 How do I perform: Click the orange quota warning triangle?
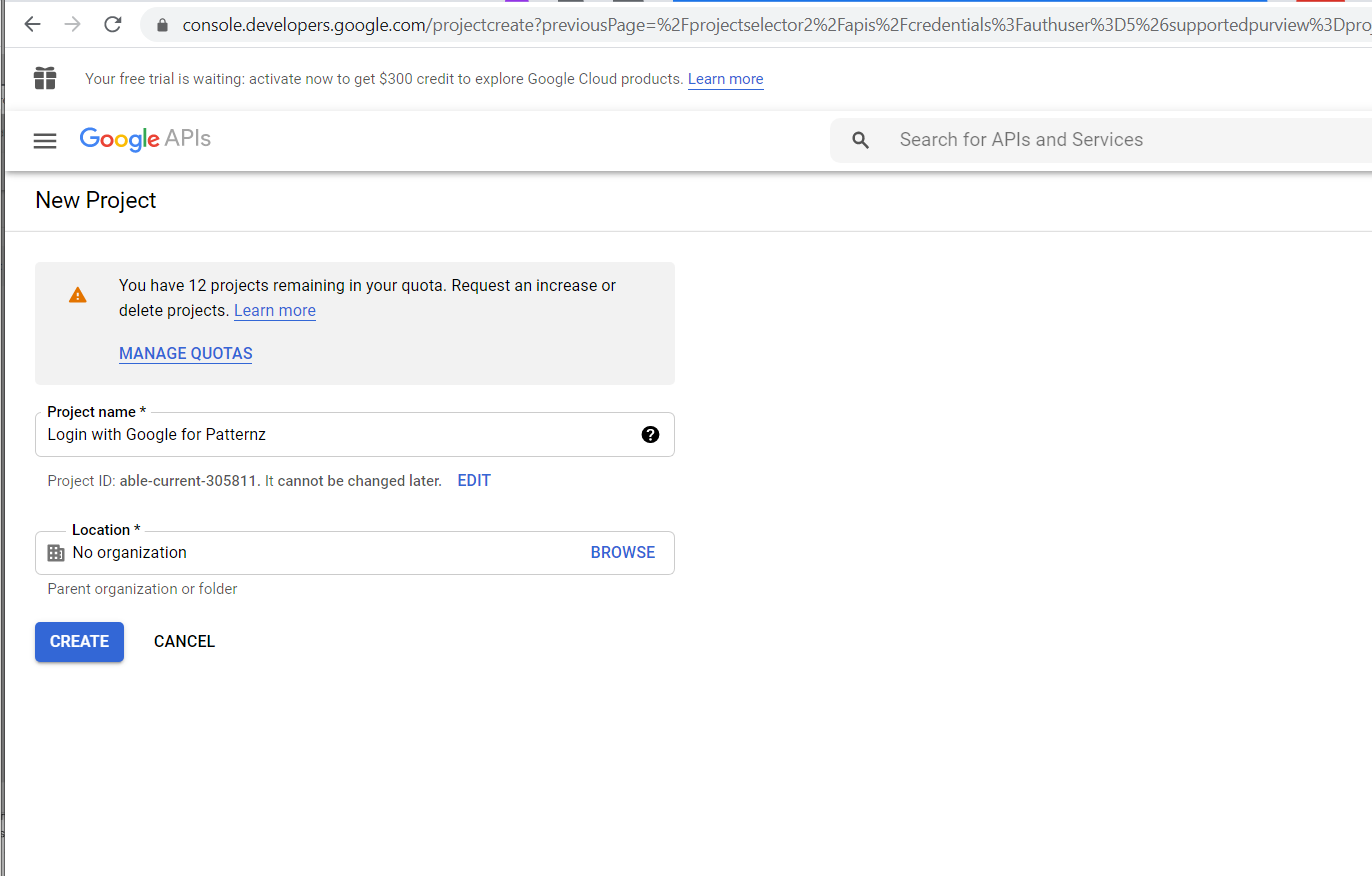pos(77,295)
